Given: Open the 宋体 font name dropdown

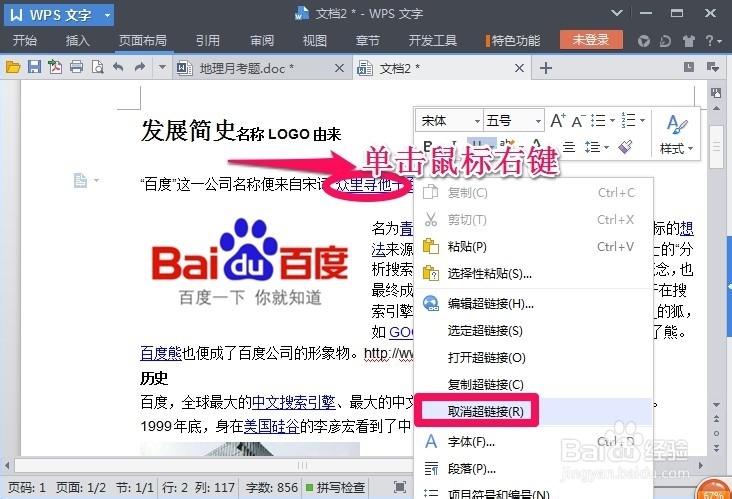Looking at the screenshot, I should pos(477,121).
